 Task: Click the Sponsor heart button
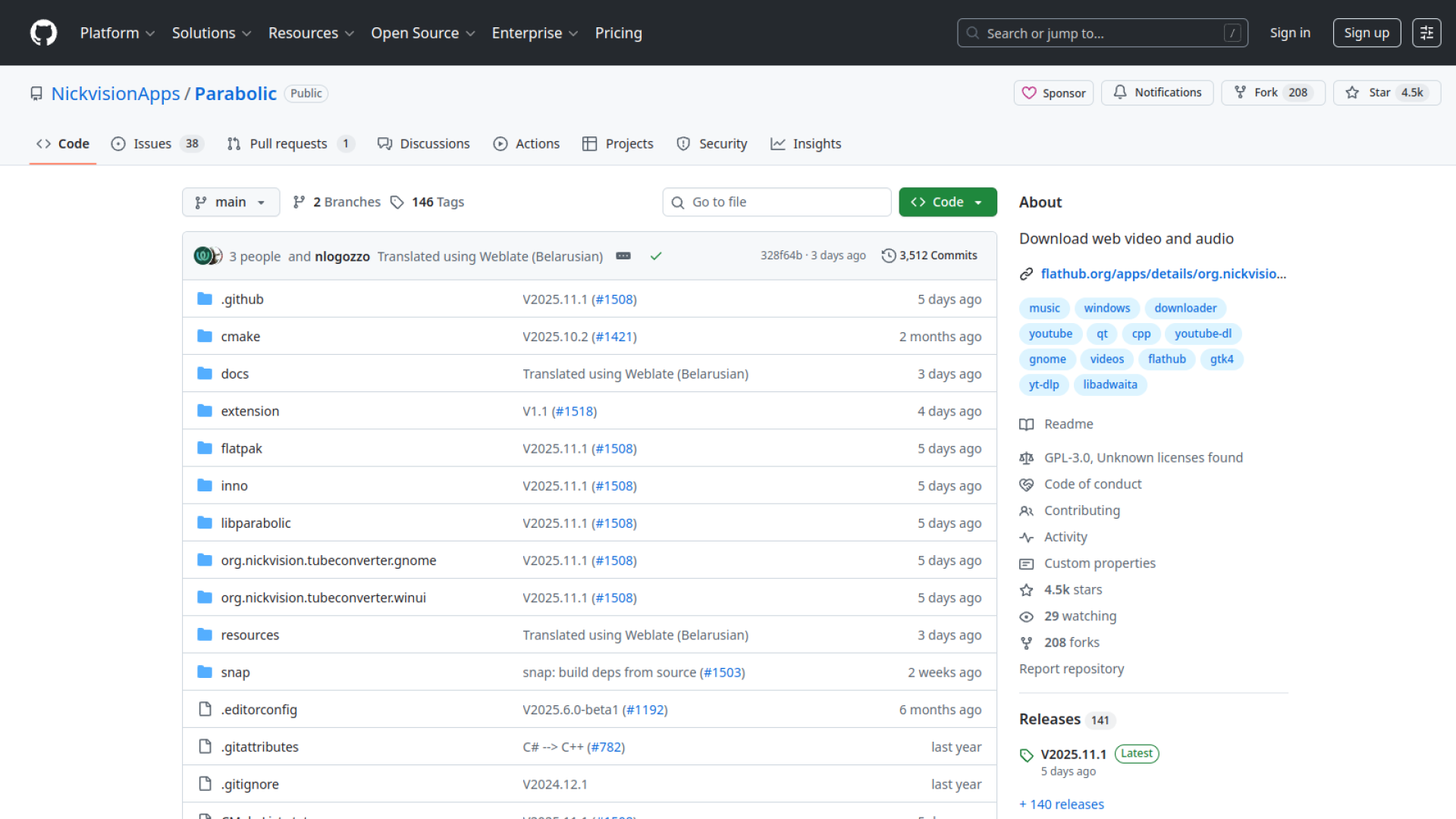click(1053, 93)
